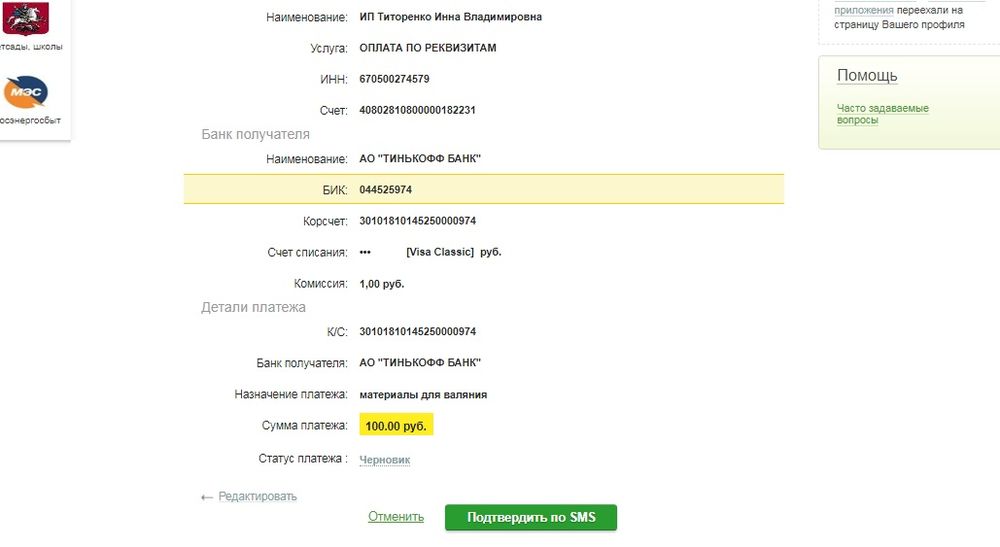
Task: Click the Мосэнергосбыт caption under logo
Action: coord(31,120)
